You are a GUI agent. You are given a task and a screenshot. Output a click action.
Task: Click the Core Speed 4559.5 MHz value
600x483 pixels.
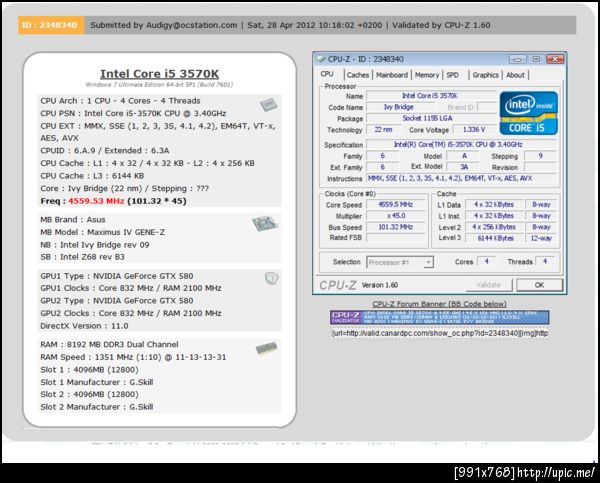(395, 204)
